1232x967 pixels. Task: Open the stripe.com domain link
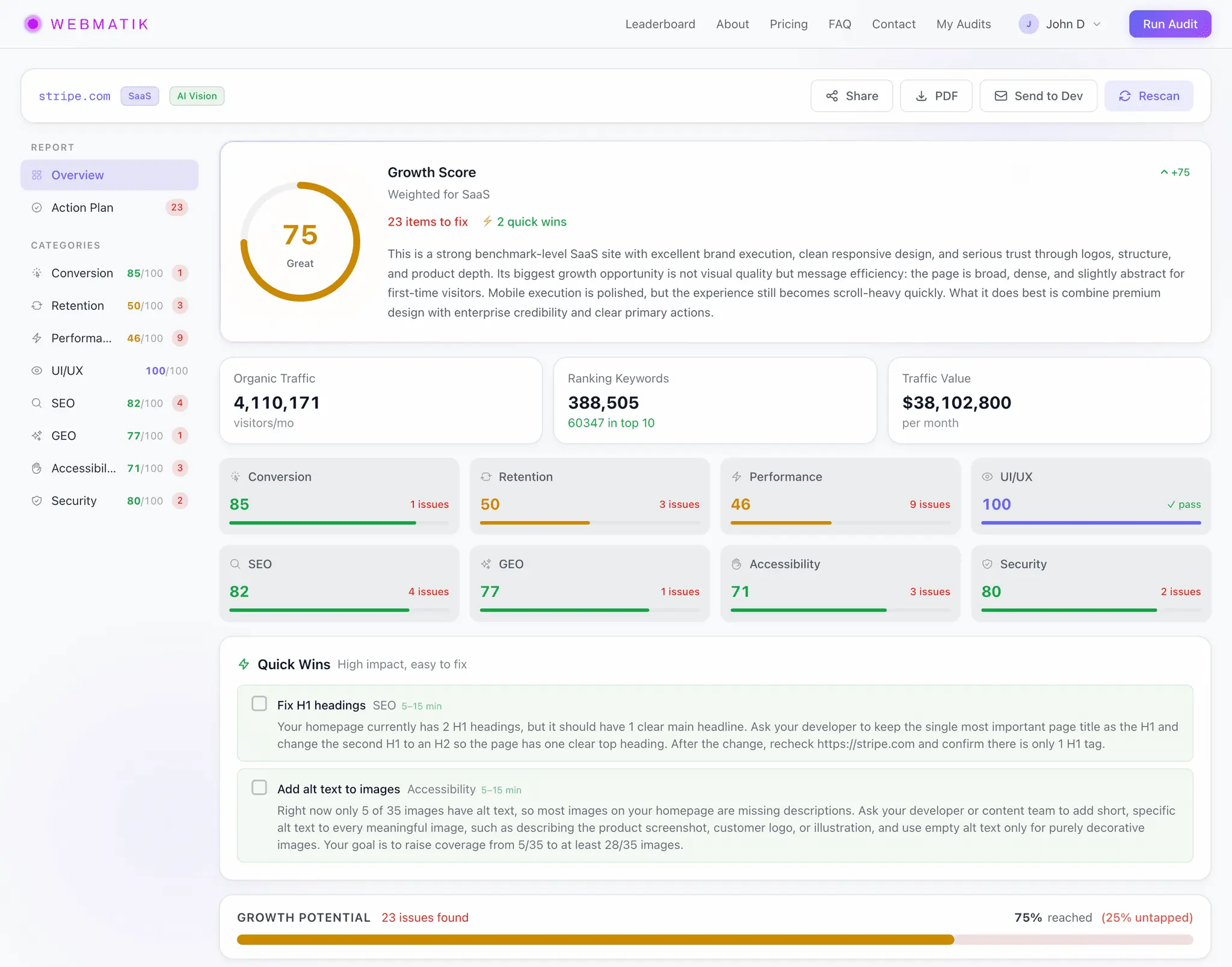(x=75, y=96)
